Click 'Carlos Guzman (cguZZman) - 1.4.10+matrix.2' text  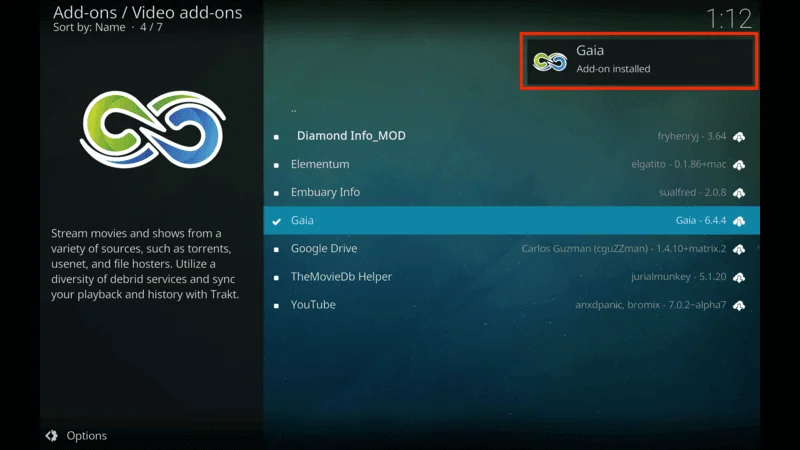623,248
